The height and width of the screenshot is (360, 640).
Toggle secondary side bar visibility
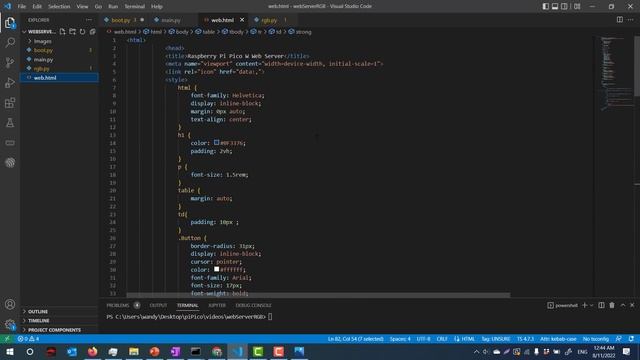(x=564, y=6)
